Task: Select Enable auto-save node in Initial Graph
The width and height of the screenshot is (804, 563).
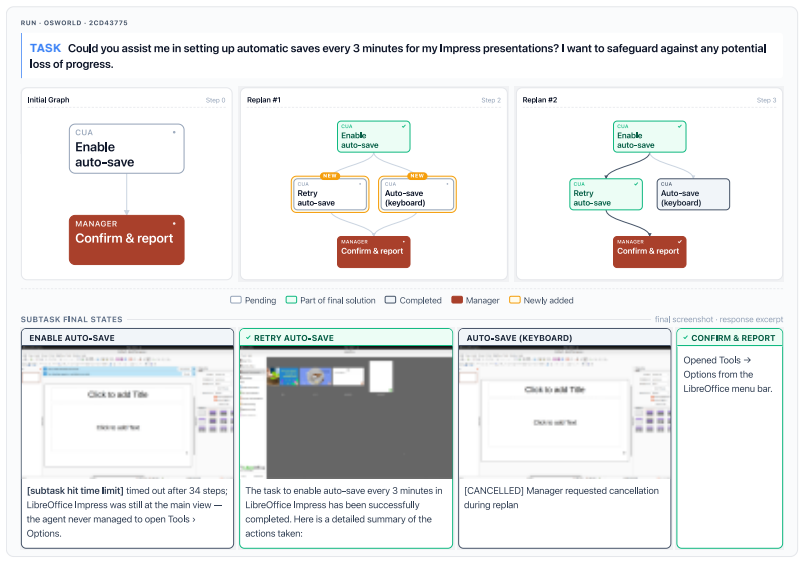Action: (127, 149)
